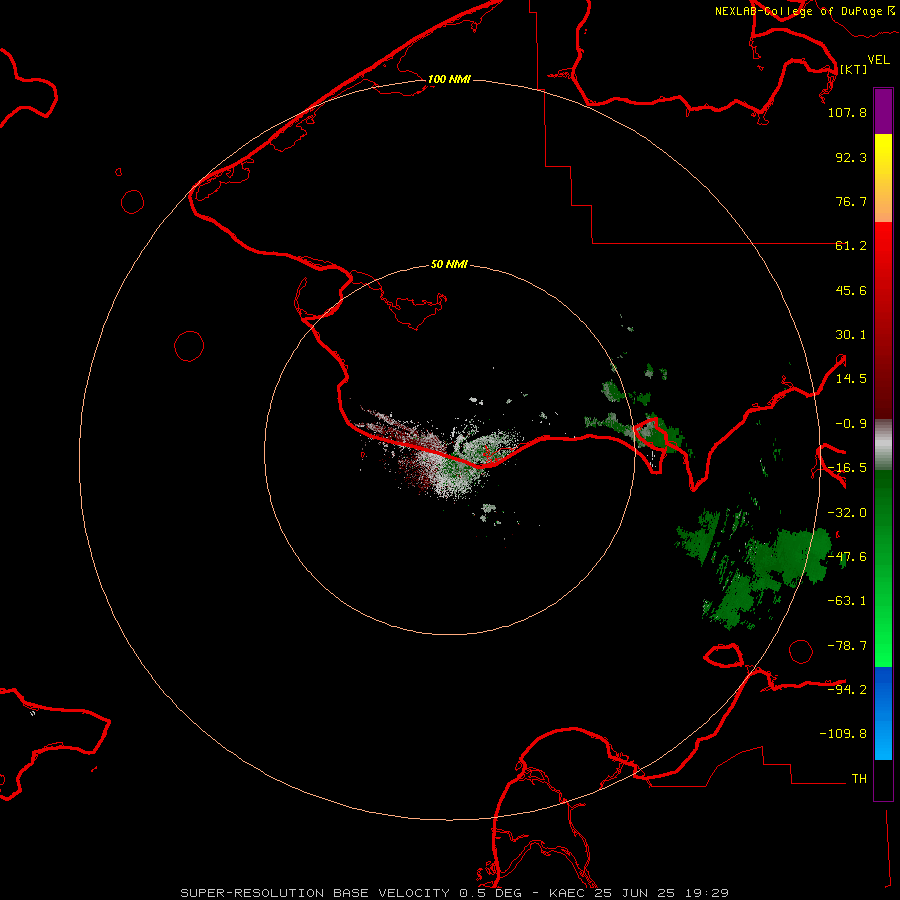Click the -78.7 velocity scale value
The image size is (900, 900).
(x=847, y=646)
